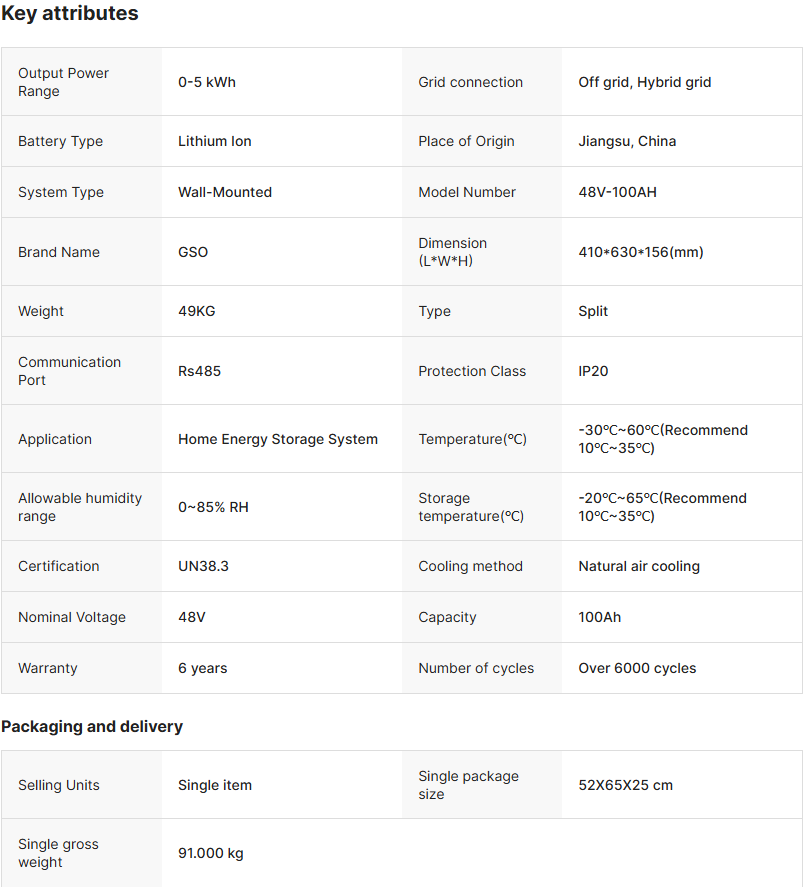
Task: Click the Home Energy Storage System value
Action: (278, 439)
